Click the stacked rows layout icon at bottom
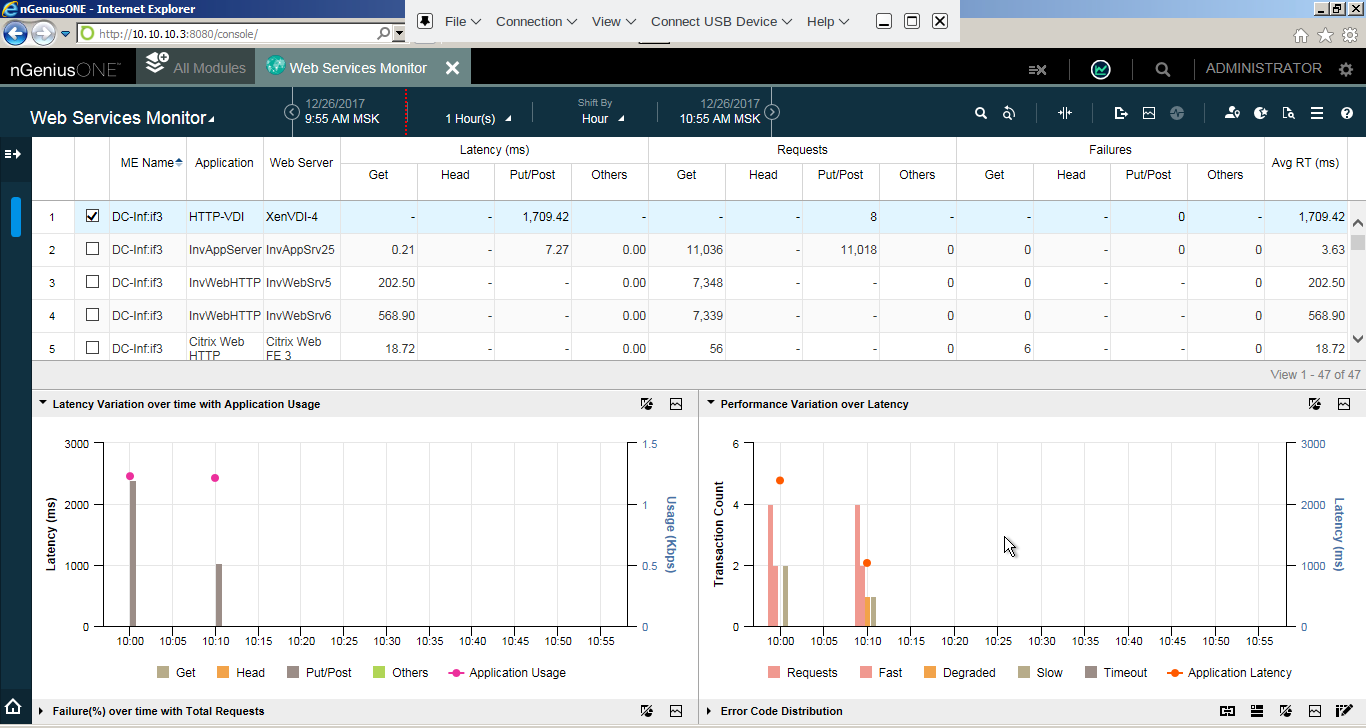Screen dimensions: 1366x728 coord(1256,711)
